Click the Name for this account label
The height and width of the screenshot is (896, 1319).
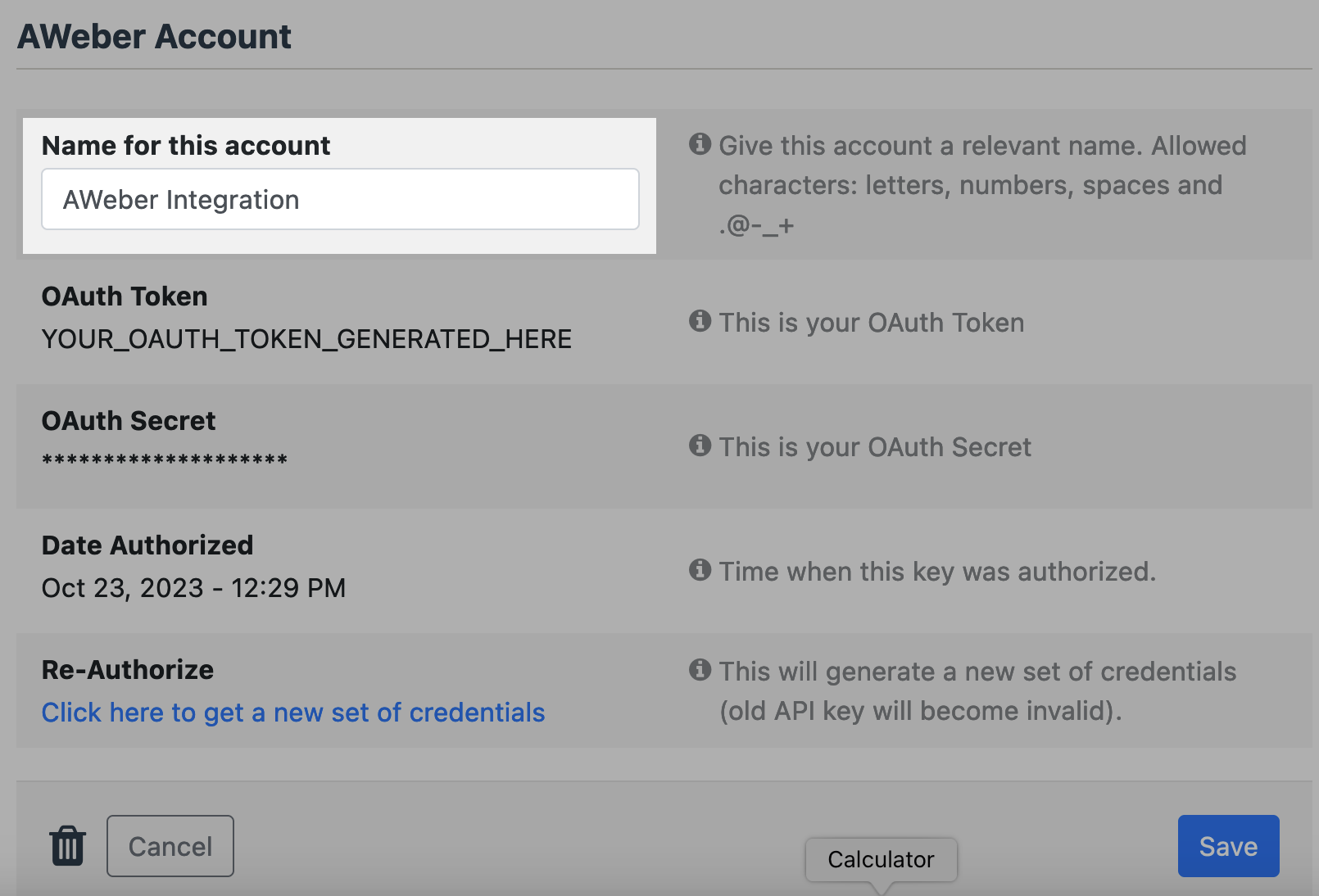[x=186, y=145]
